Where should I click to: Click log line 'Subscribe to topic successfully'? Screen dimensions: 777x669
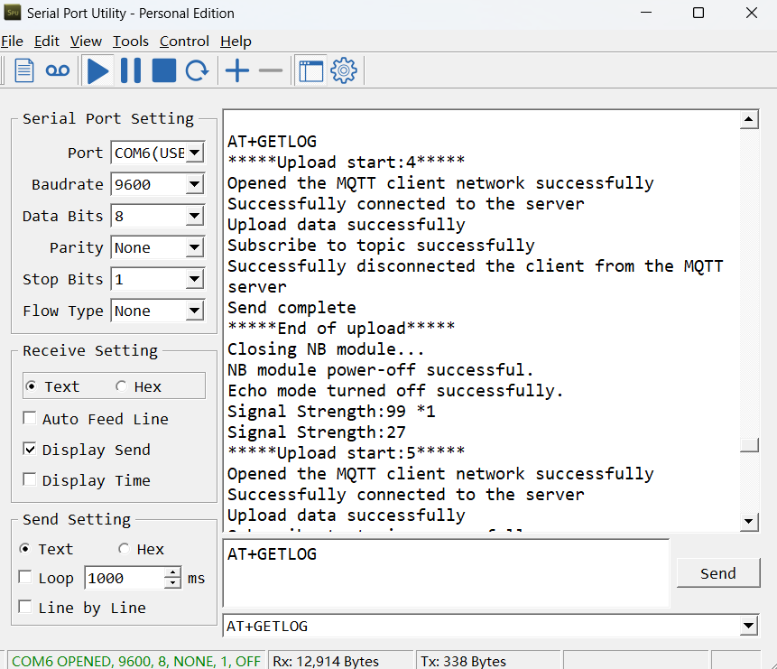[x=381, y=245]
